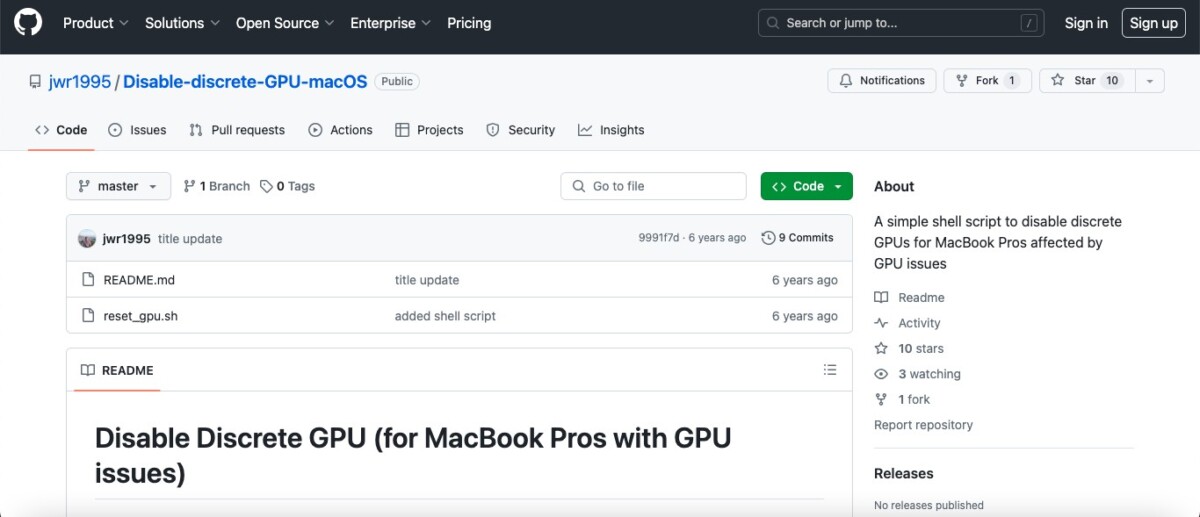The image size is (1200, 517).
Task: Click the About description text
Action: [998, 242]
